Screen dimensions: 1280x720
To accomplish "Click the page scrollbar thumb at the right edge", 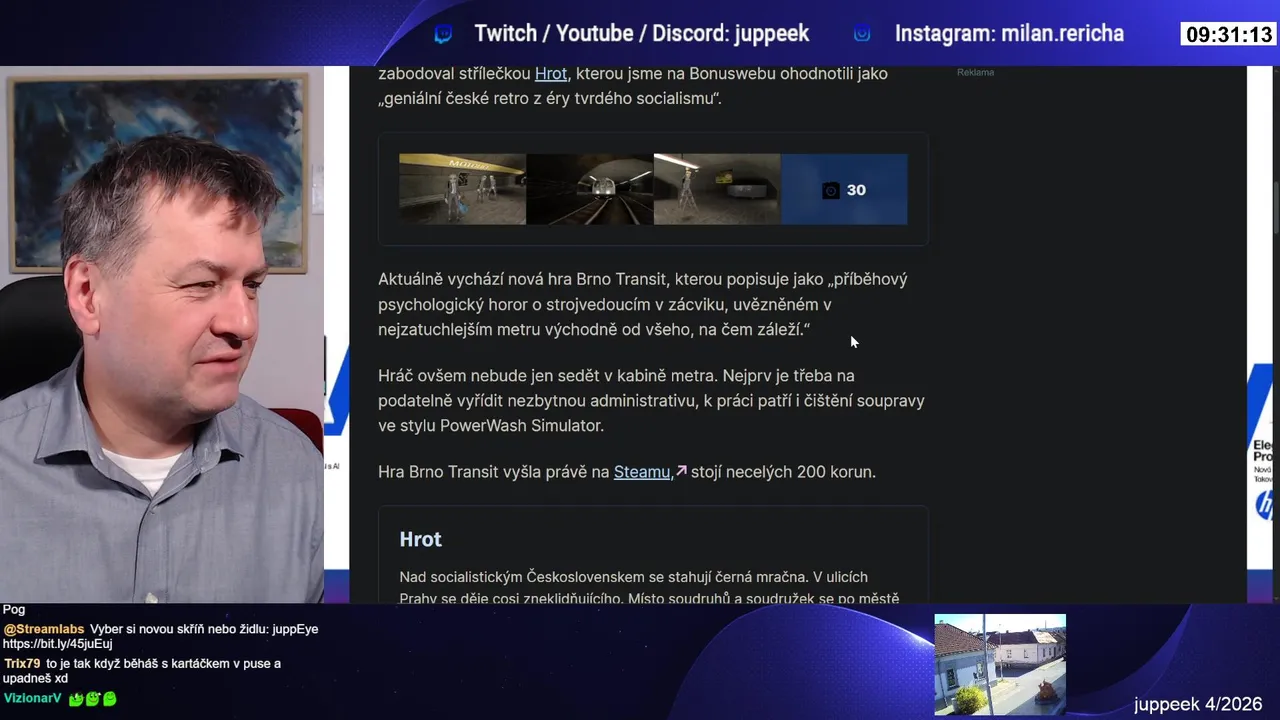I will point(1274,206).
